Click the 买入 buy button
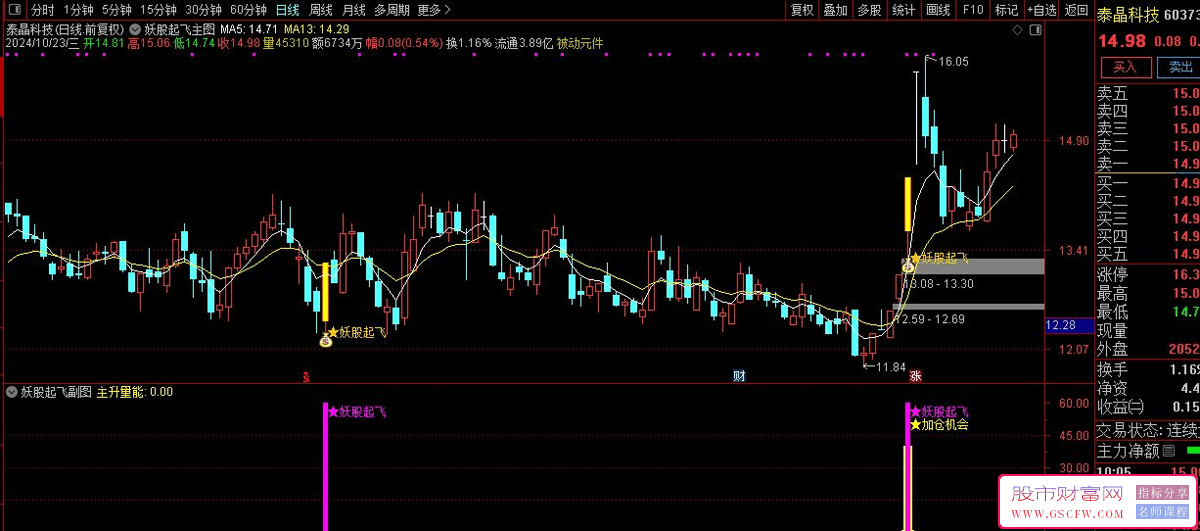 pyautogui.click(x=1125, y=68)
